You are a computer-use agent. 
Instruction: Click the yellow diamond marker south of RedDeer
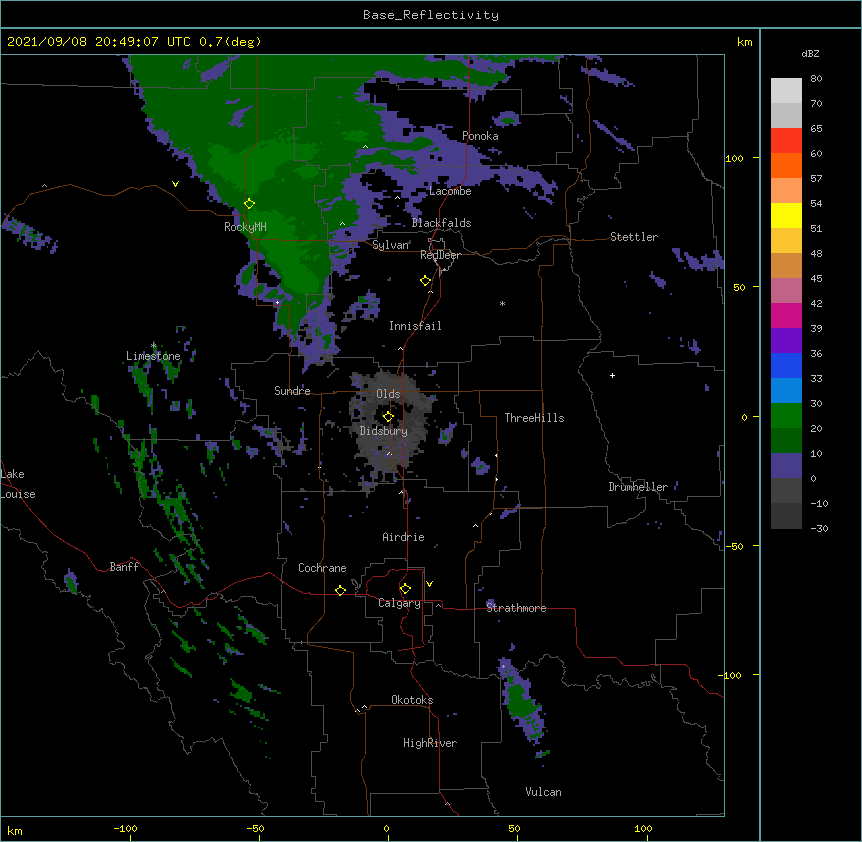tap(426, 281)
